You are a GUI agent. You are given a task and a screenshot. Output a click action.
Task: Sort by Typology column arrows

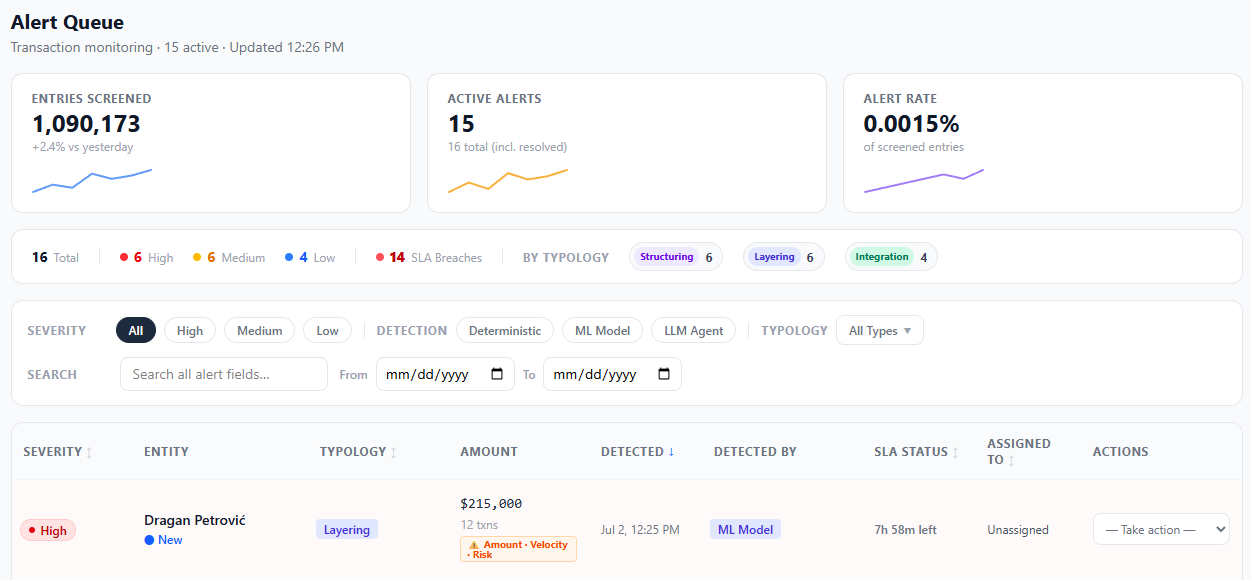tap(393, 452)
